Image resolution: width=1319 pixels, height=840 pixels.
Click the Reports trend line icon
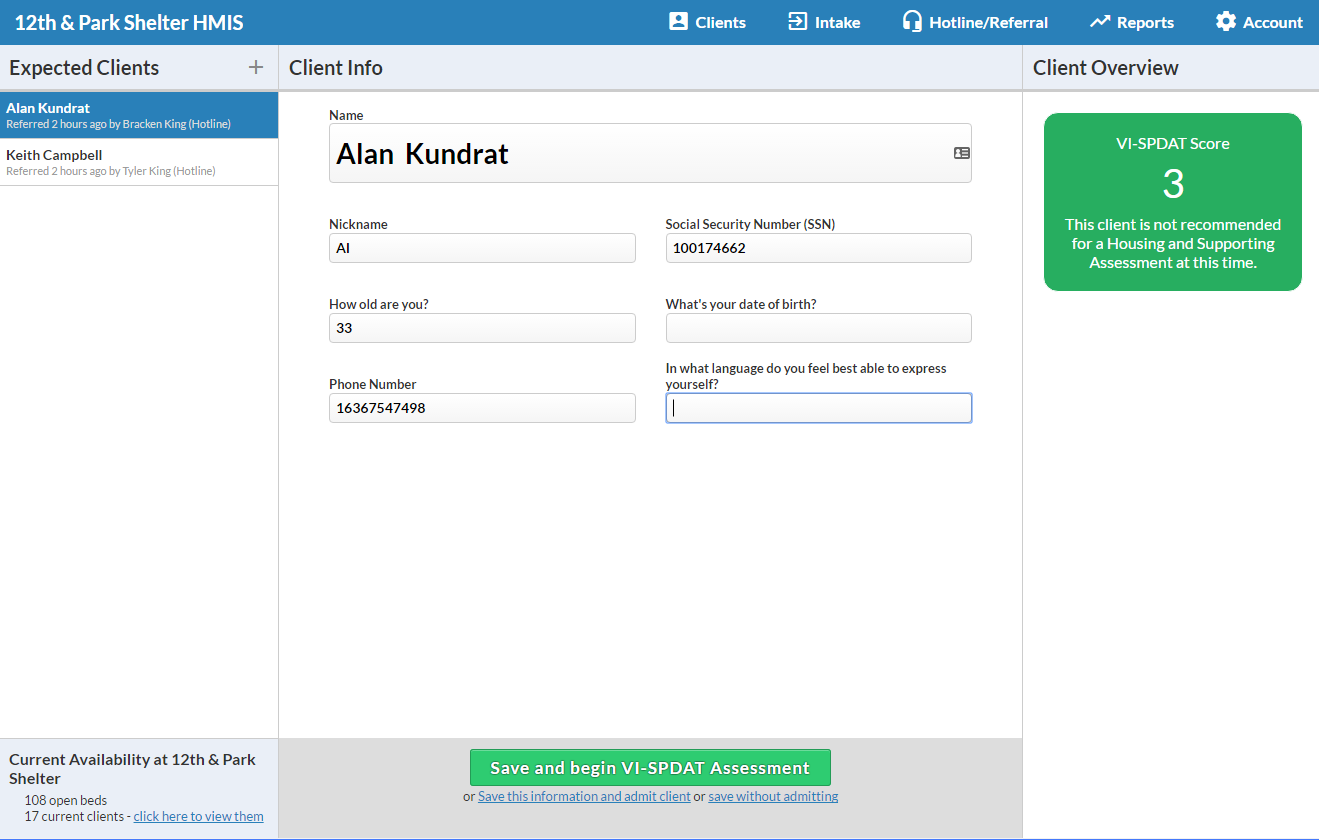click(1100, 21)
